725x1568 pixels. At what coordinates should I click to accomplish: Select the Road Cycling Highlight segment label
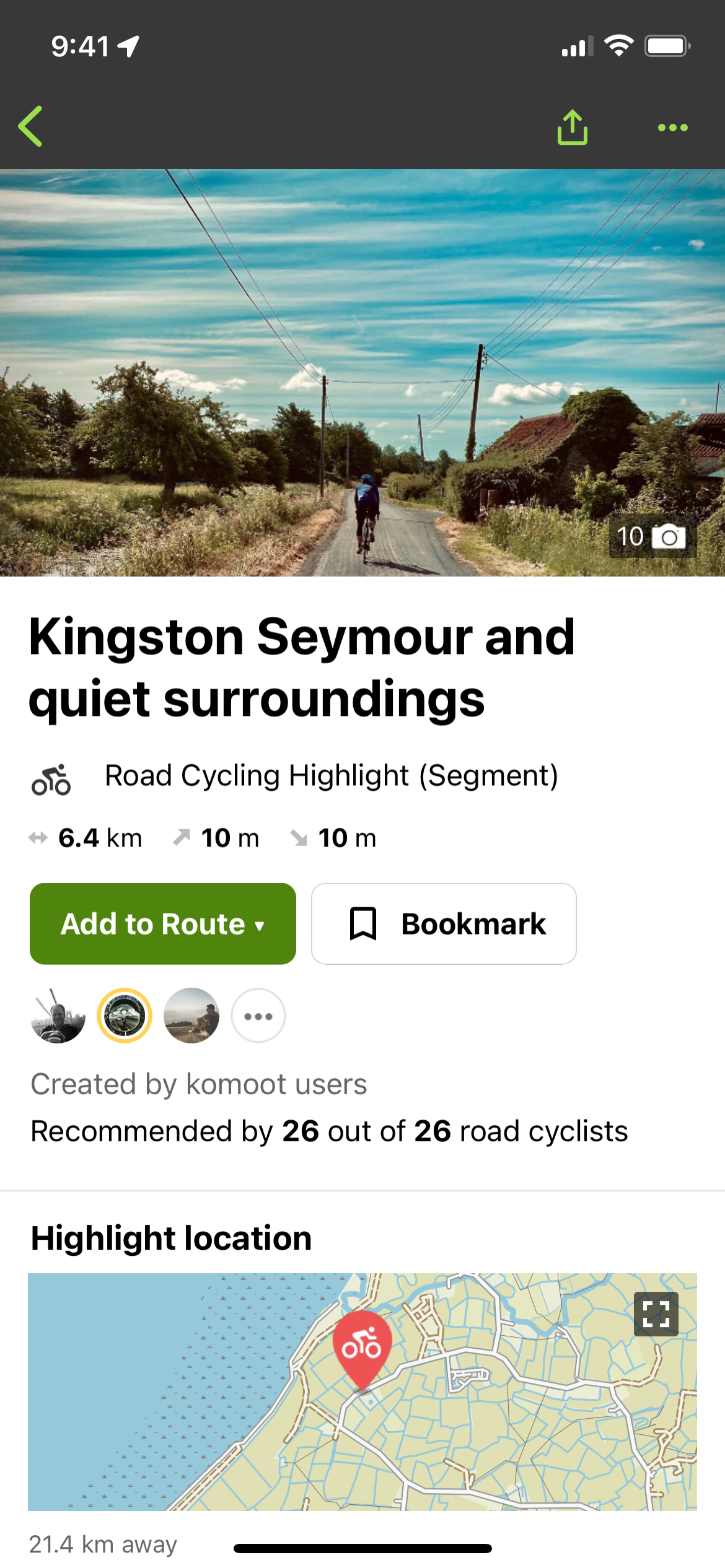(x=330, y=775)
